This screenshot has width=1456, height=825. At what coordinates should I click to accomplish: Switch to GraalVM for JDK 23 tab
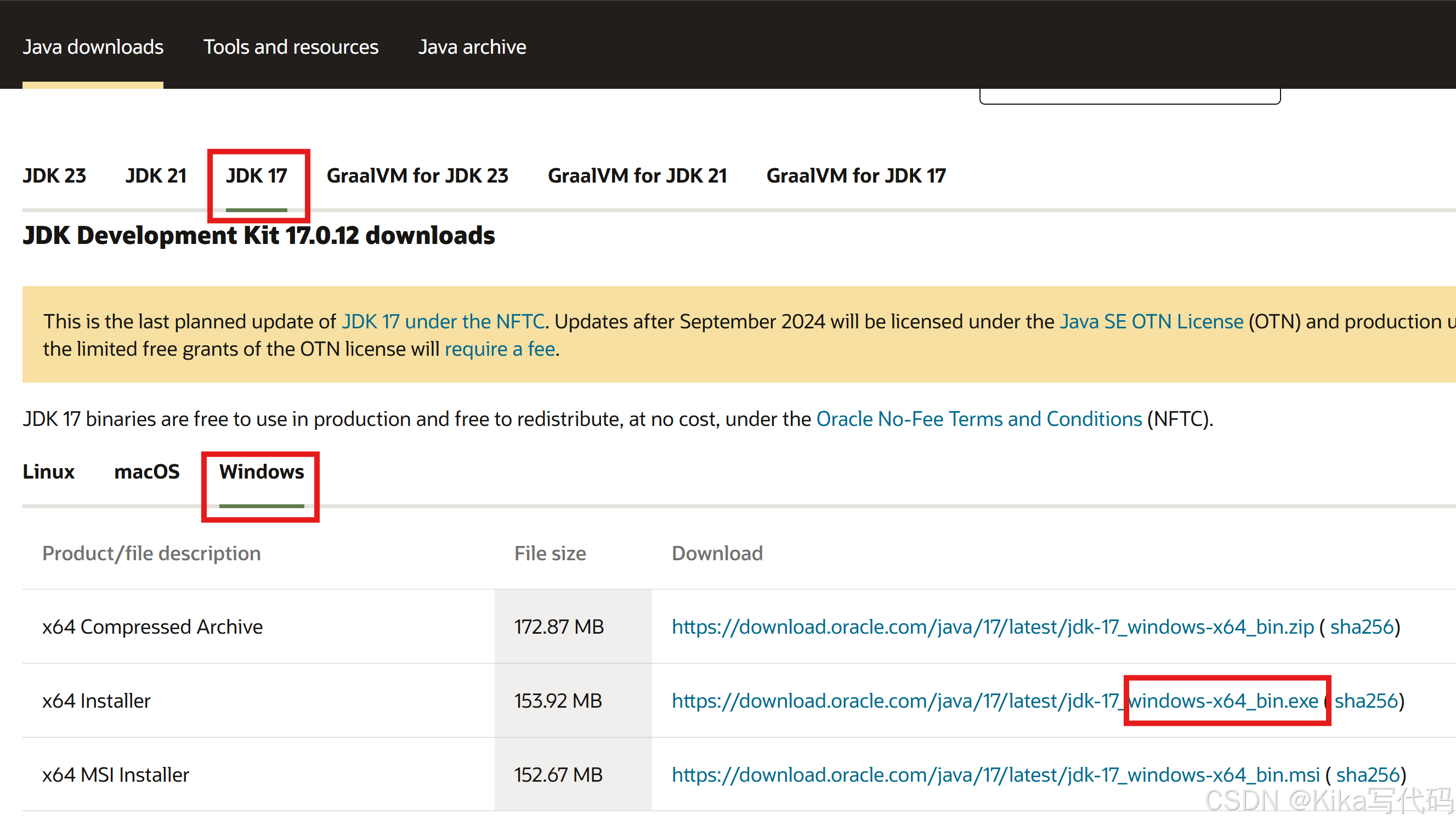click(418, 175)
